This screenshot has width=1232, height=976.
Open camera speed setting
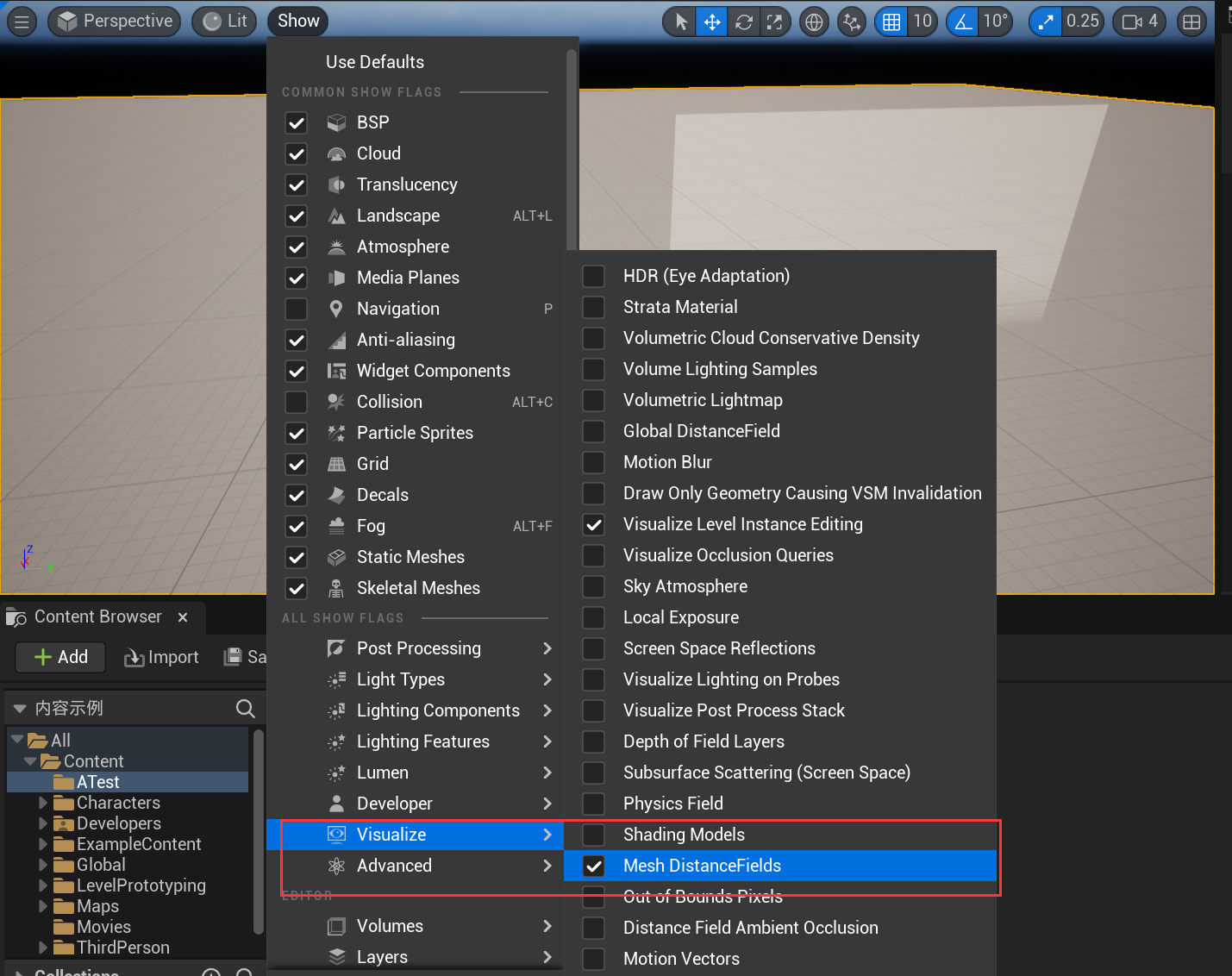click(x=1140, y=22)
